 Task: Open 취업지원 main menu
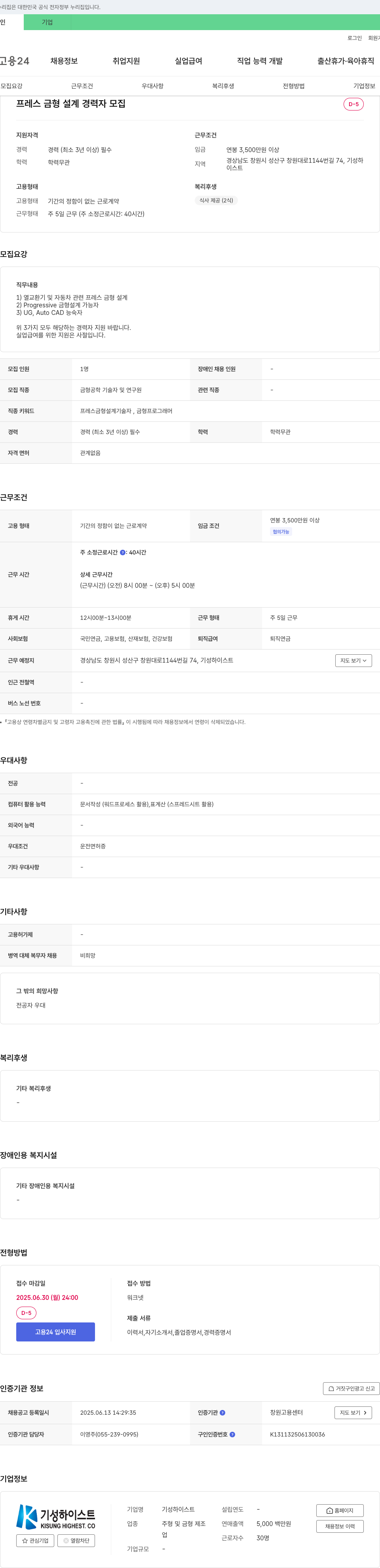(126, 61)
